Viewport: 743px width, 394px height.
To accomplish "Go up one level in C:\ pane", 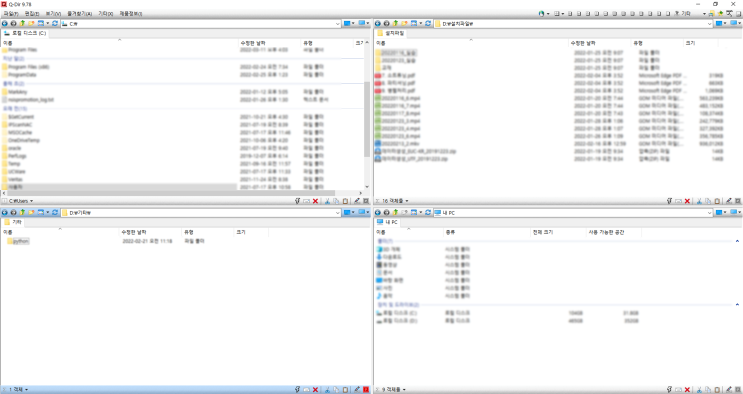I will coord(22,23).
